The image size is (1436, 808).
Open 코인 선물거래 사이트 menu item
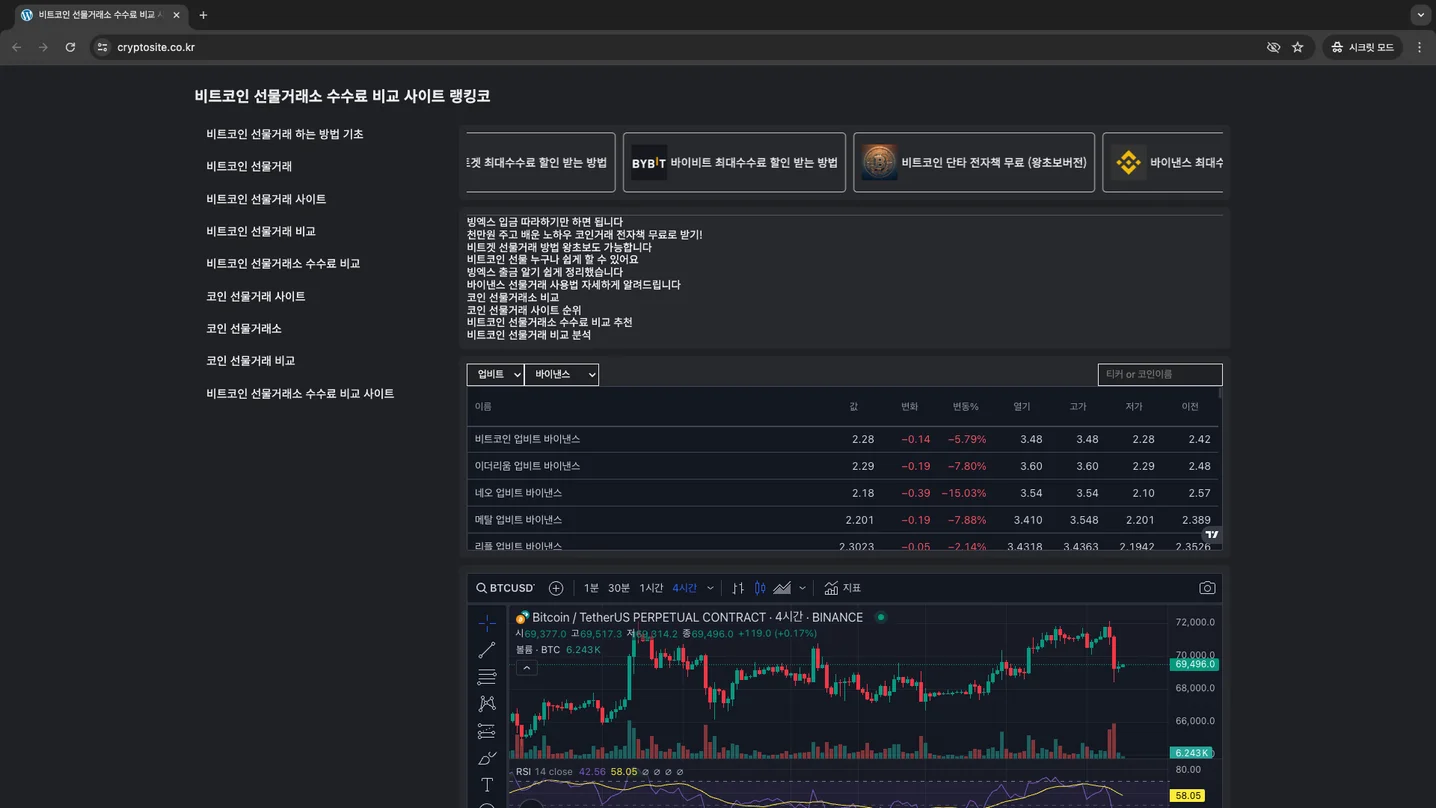pos(256,296)
